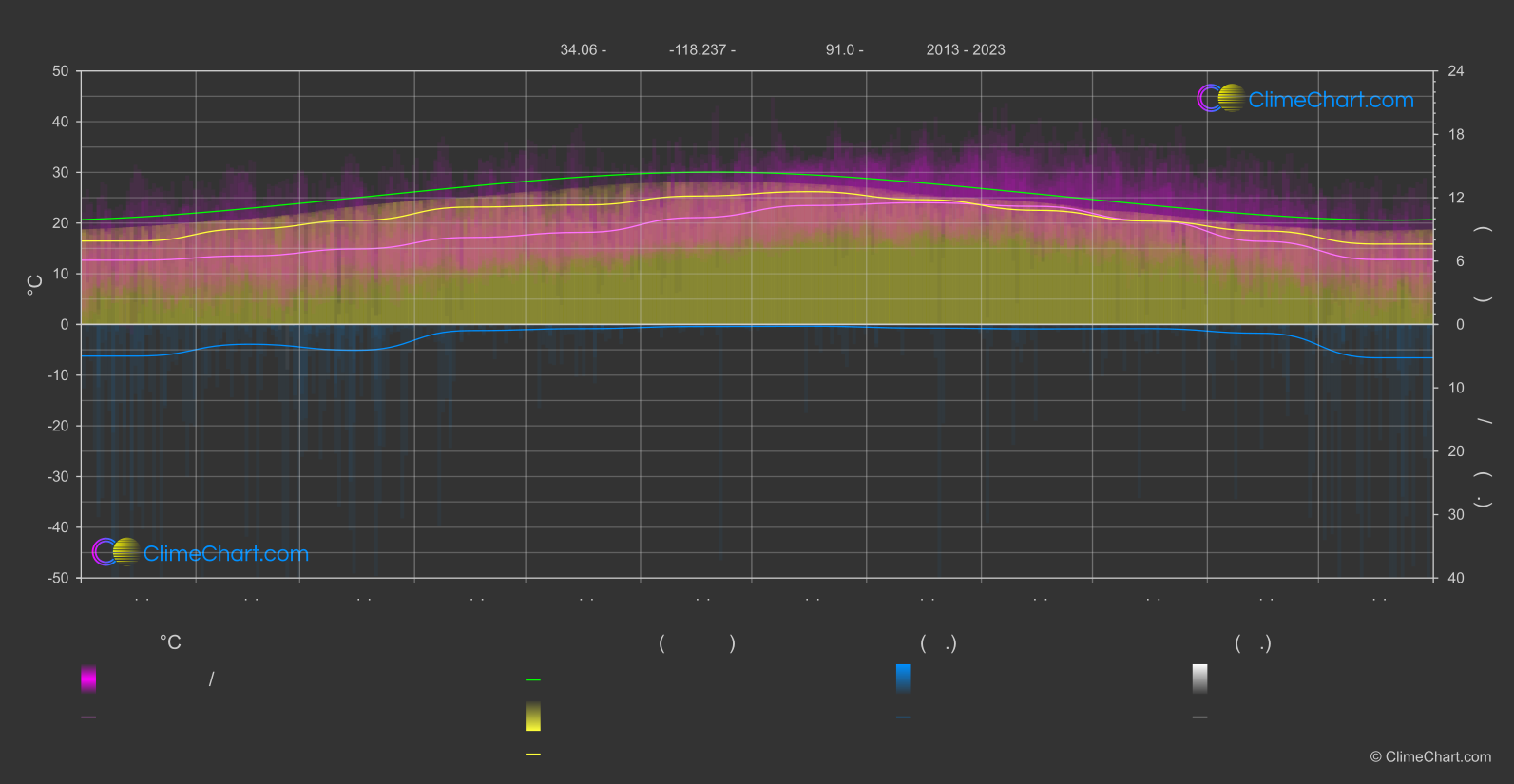Click the 40 tick on the right axis
The height and width of the screenshot is (784, 1514).
[x=1456, y=578]
